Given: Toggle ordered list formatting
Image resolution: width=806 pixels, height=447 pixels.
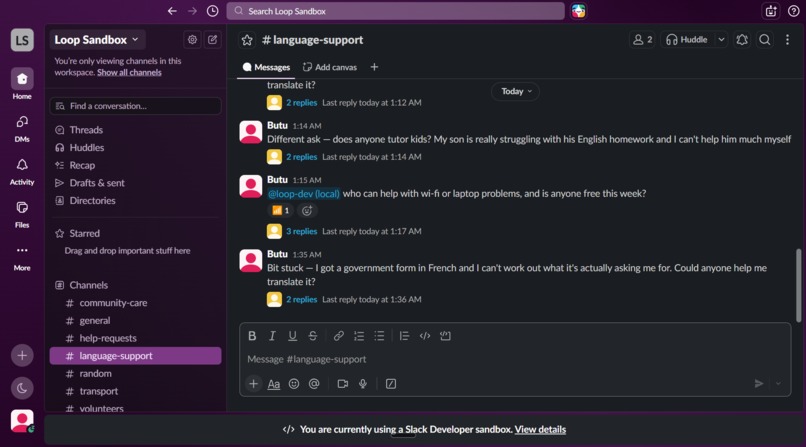Looking at the screenshot, I should click(359, 336).
